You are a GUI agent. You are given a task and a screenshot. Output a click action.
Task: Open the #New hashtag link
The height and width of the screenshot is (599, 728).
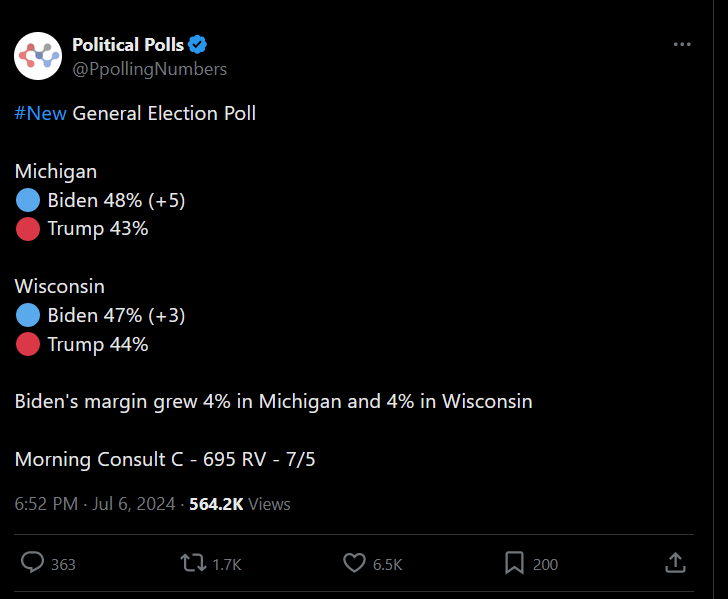tap(40, 113)
